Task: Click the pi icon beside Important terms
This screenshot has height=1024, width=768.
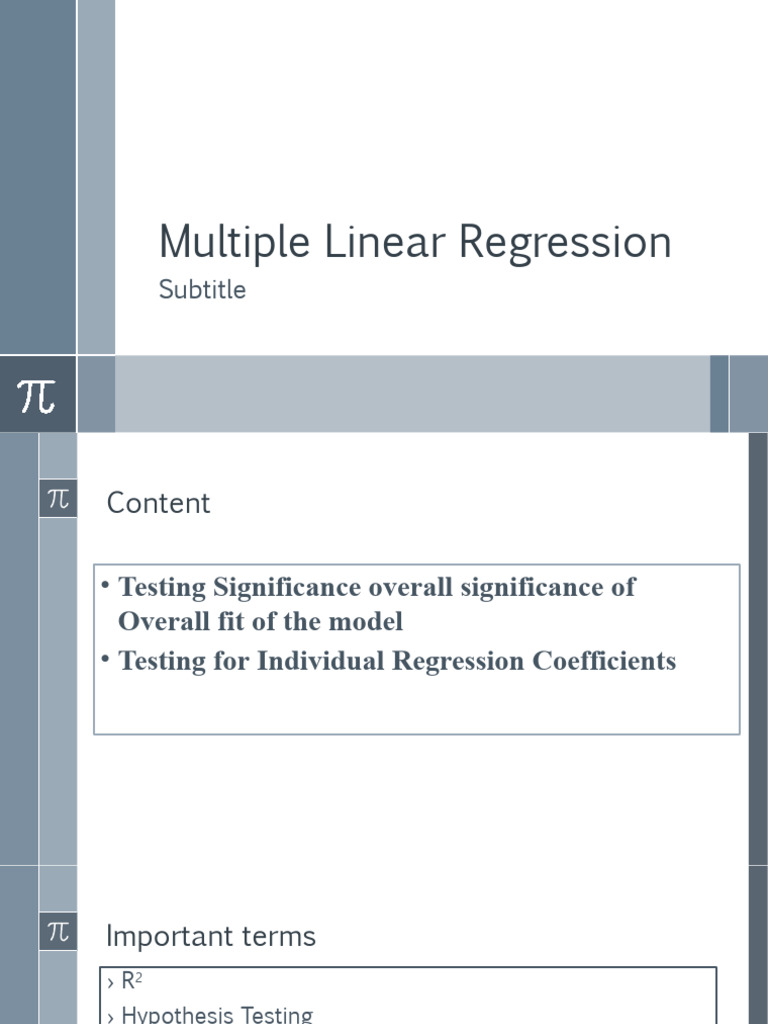Action: (x=58, y=932)
